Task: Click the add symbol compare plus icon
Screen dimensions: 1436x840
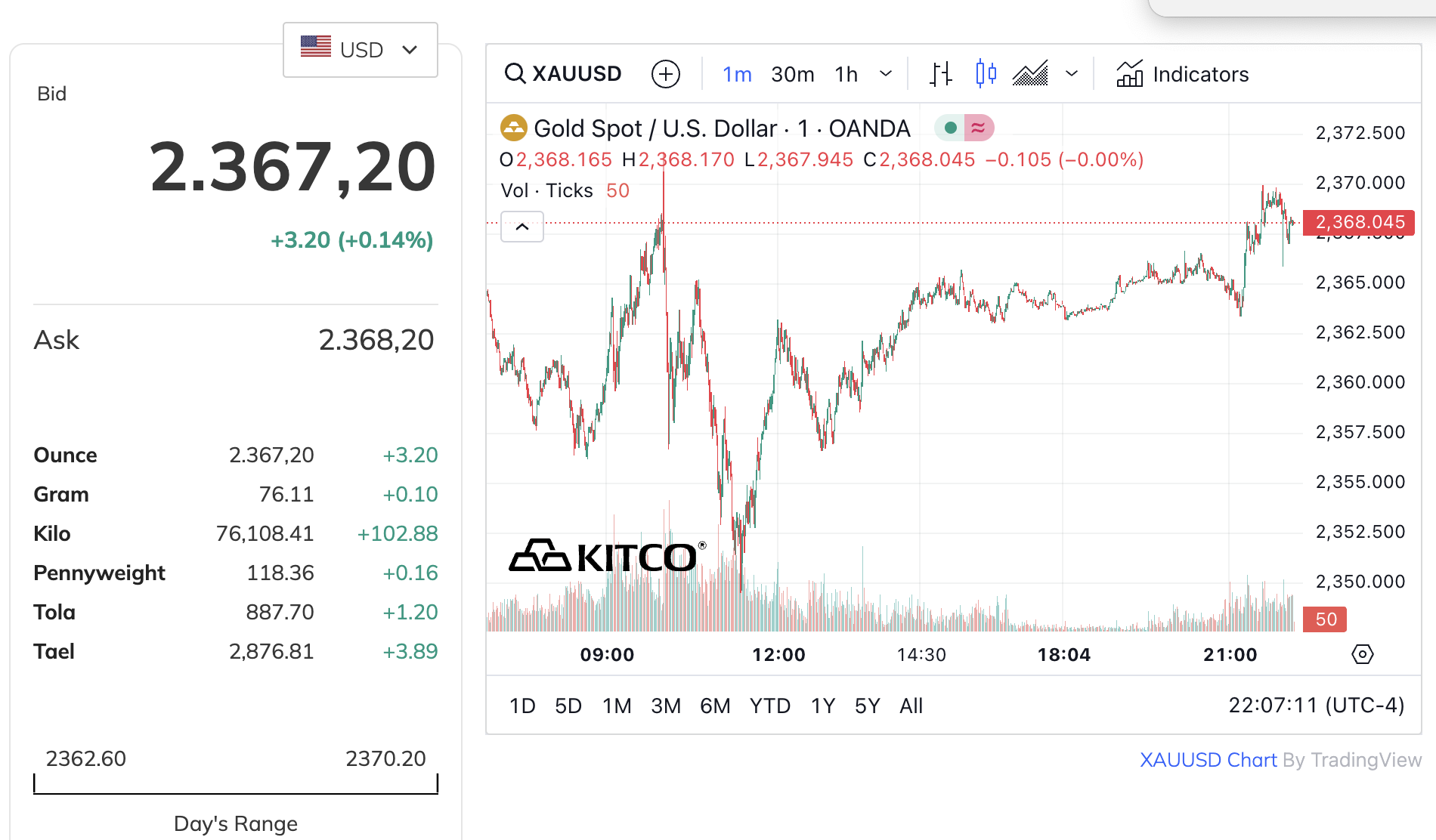Action: [665, 74]
